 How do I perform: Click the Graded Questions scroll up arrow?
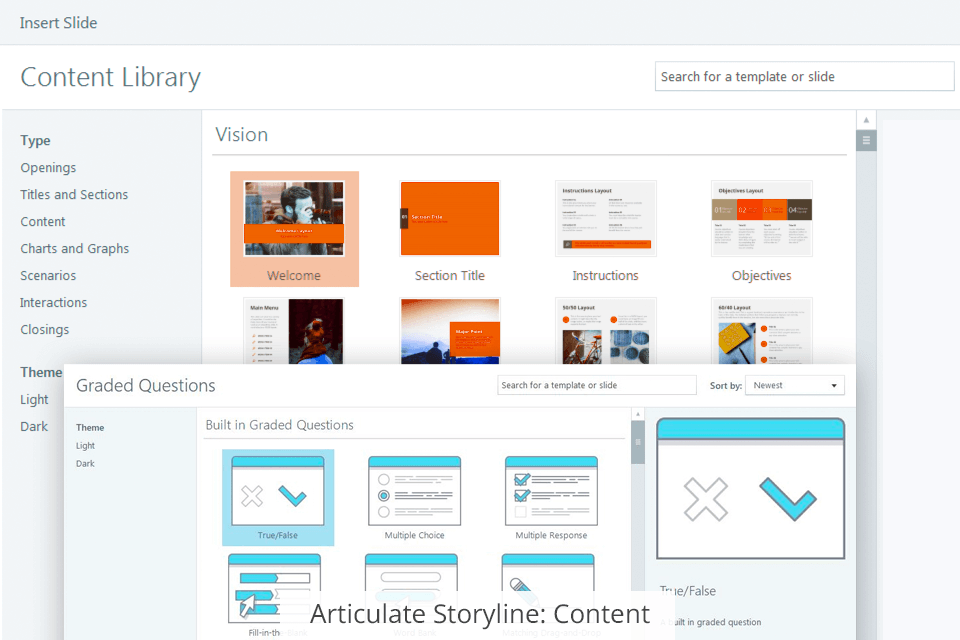(x=637, y=415)
